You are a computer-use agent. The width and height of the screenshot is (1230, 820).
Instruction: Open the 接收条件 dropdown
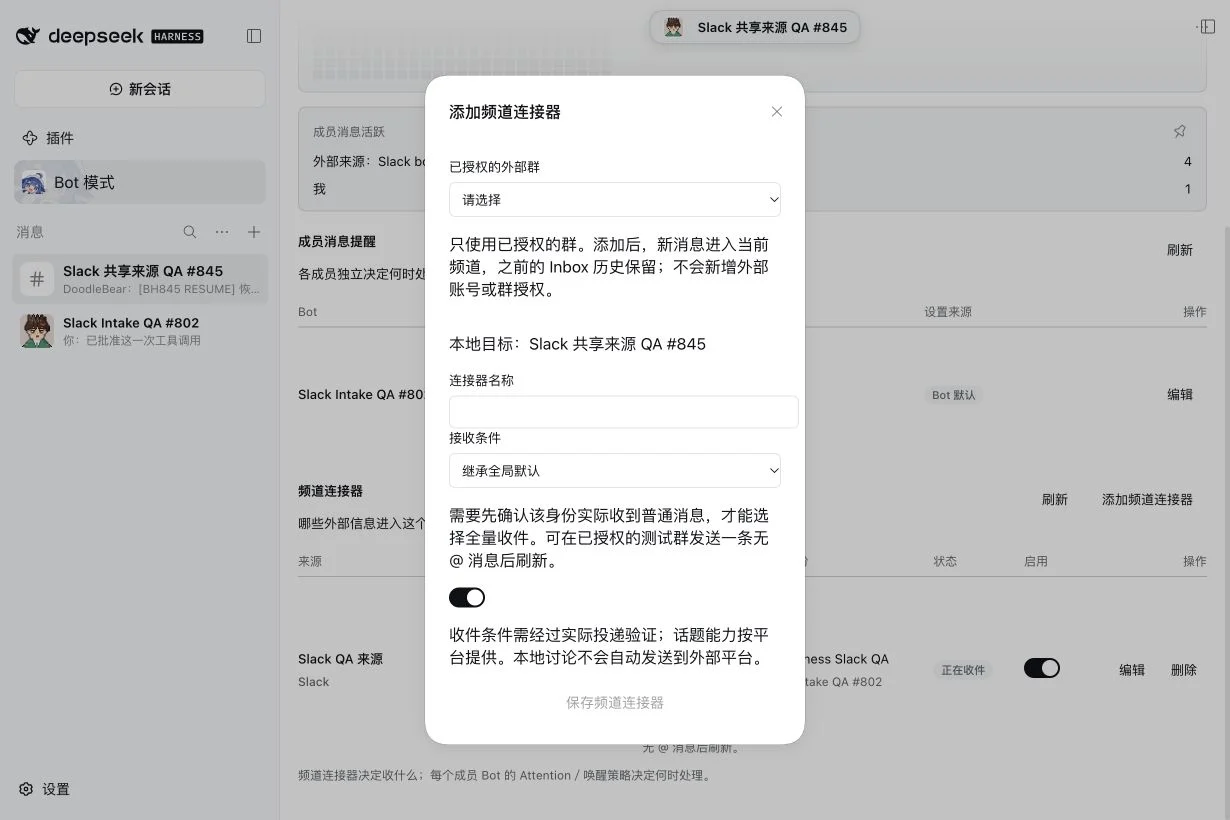615,470
